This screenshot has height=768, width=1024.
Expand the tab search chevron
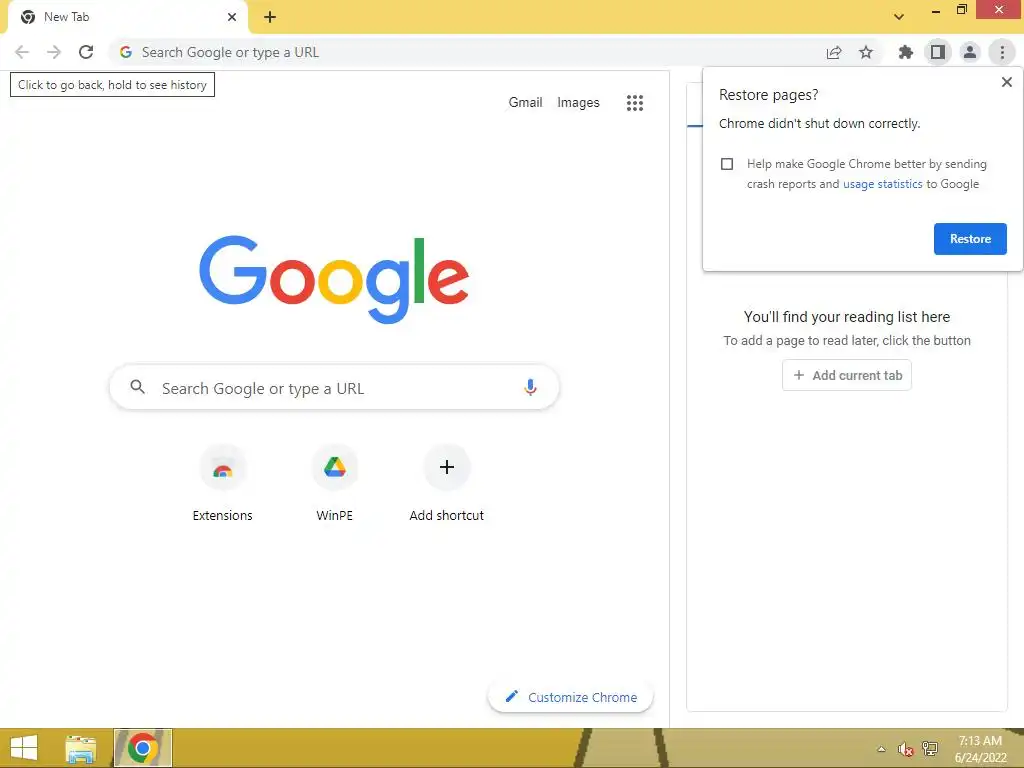[x=899, y=17]
